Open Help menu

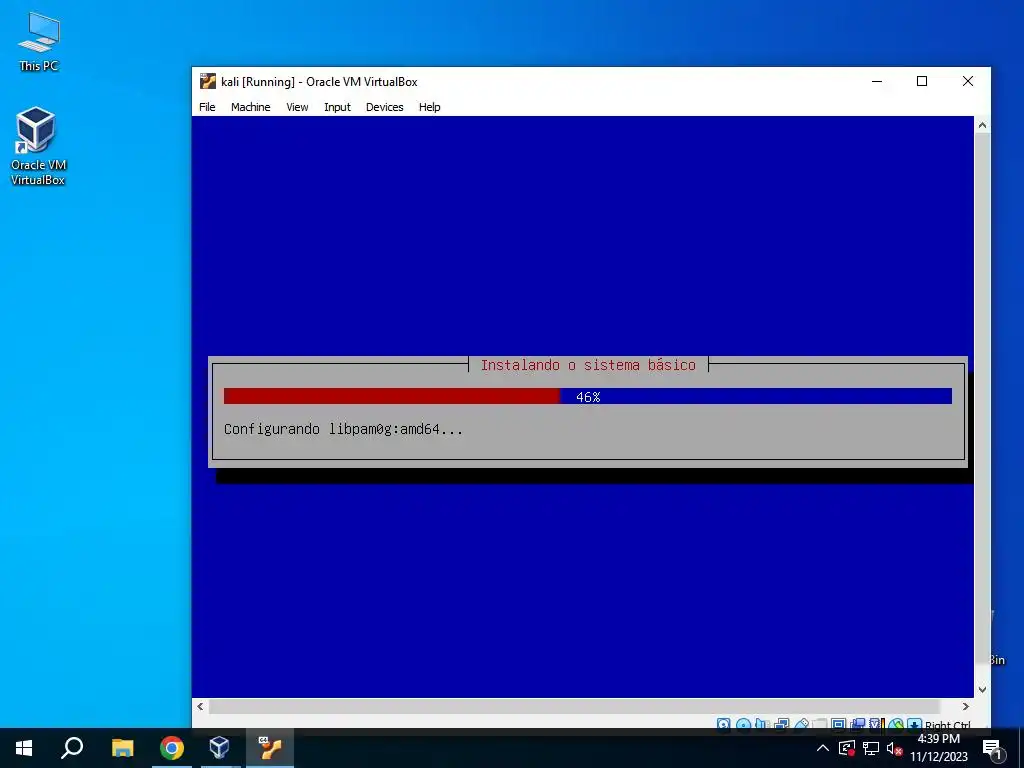click(429, 107)
